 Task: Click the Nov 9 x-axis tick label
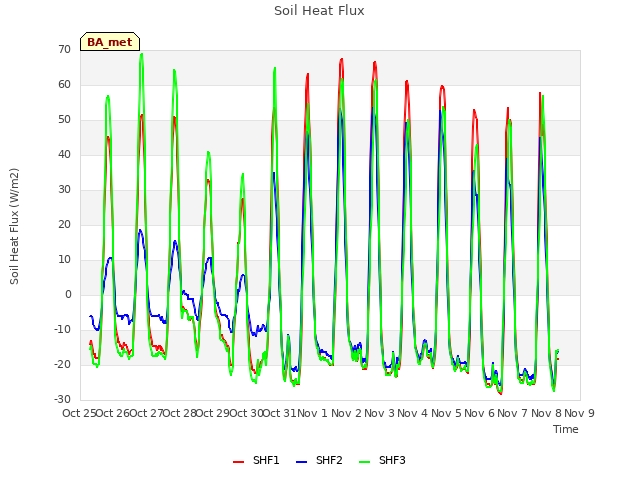(579, 413)
